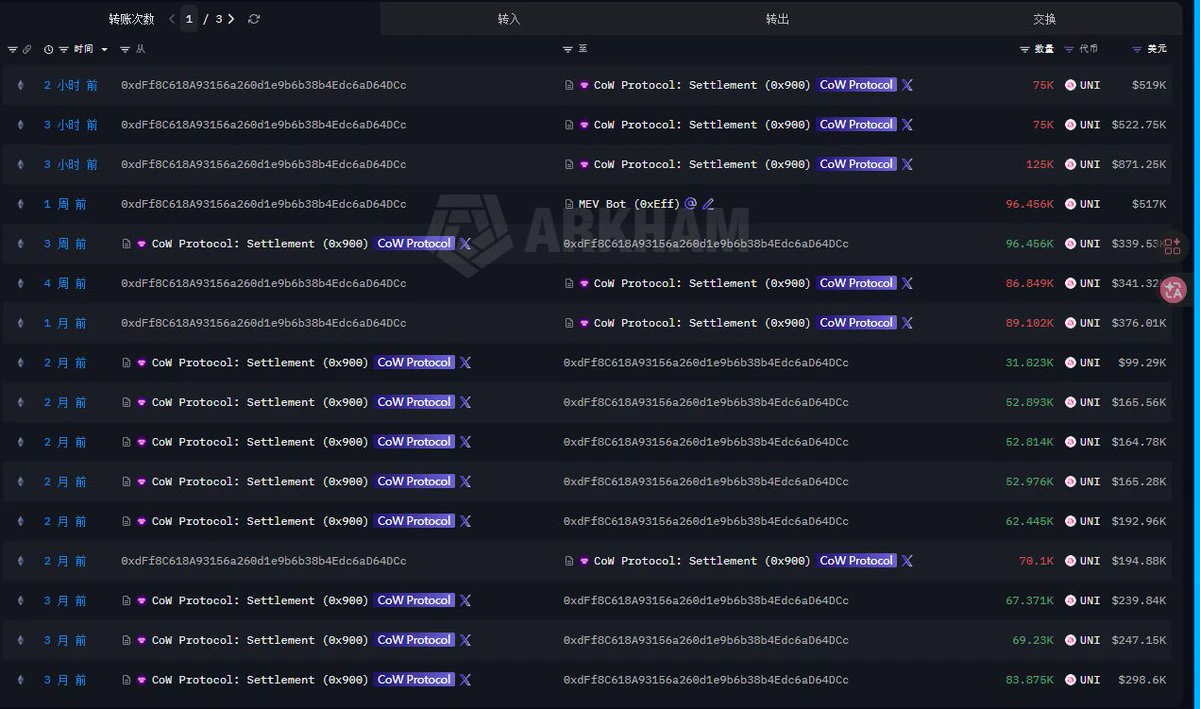Go to the next page of transfers
The height and width of the screenshot is (709, 1200).
tap(231, 19)
